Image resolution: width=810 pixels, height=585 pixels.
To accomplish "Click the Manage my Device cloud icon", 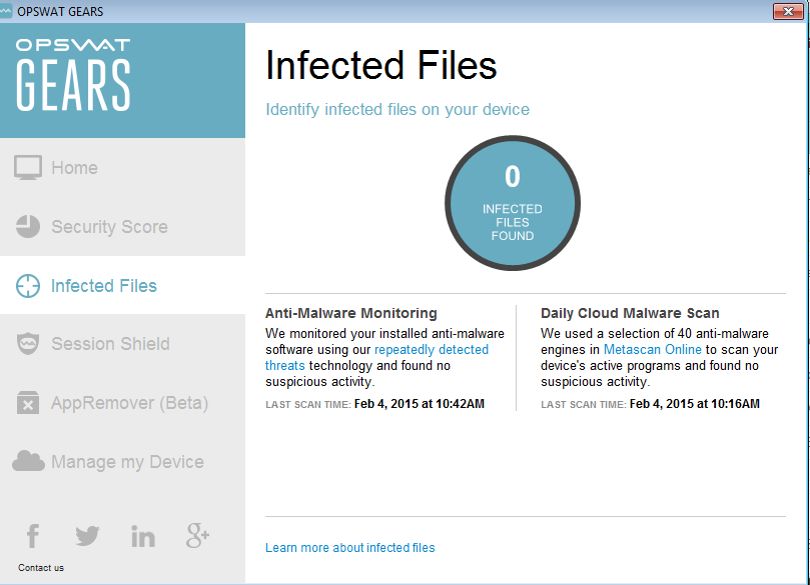I will click(28, 461).
